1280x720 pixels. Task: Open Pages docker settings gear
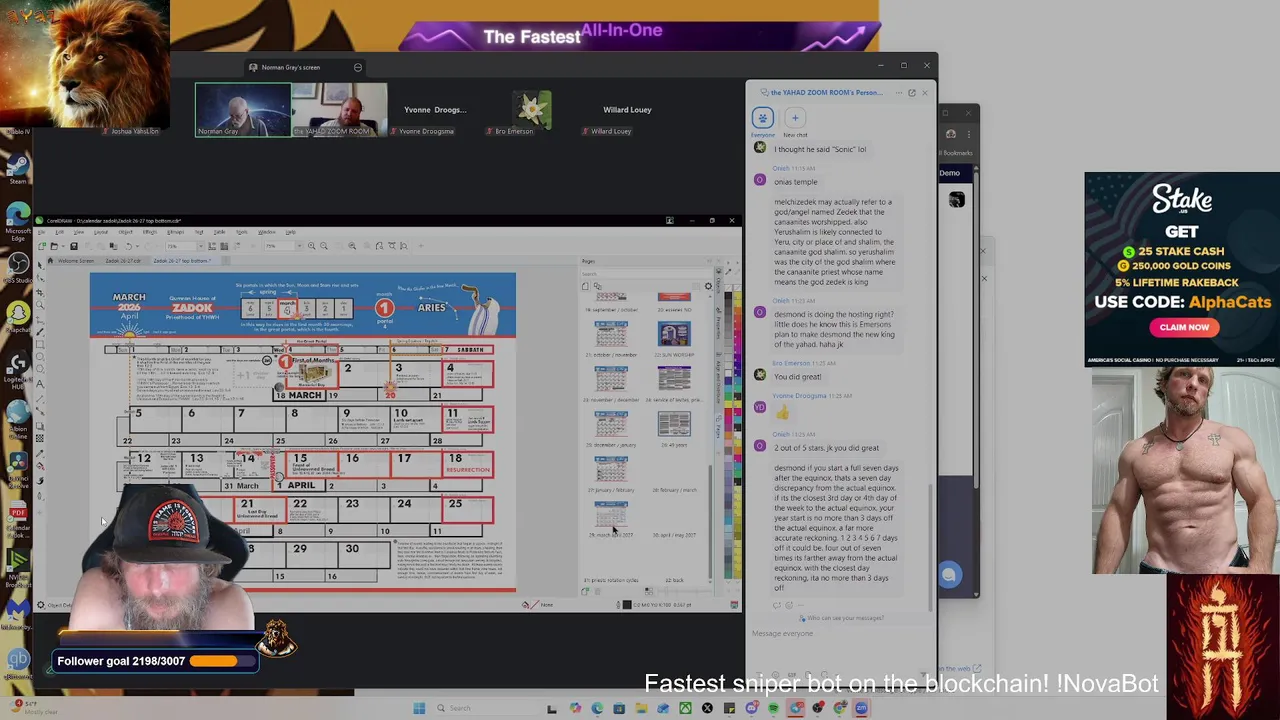tap(708, 286)
